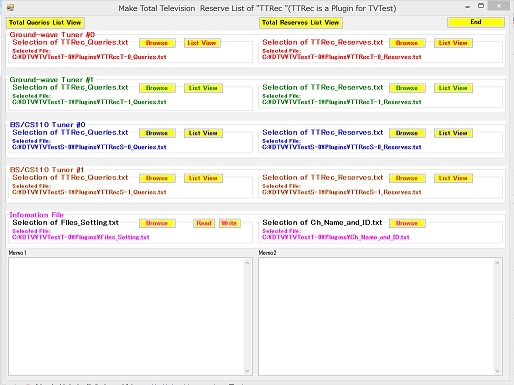Browse Queries file for Ground-wave Tuner #0
The height and width of the screenshot is (385, 514).
coord(157,43)
